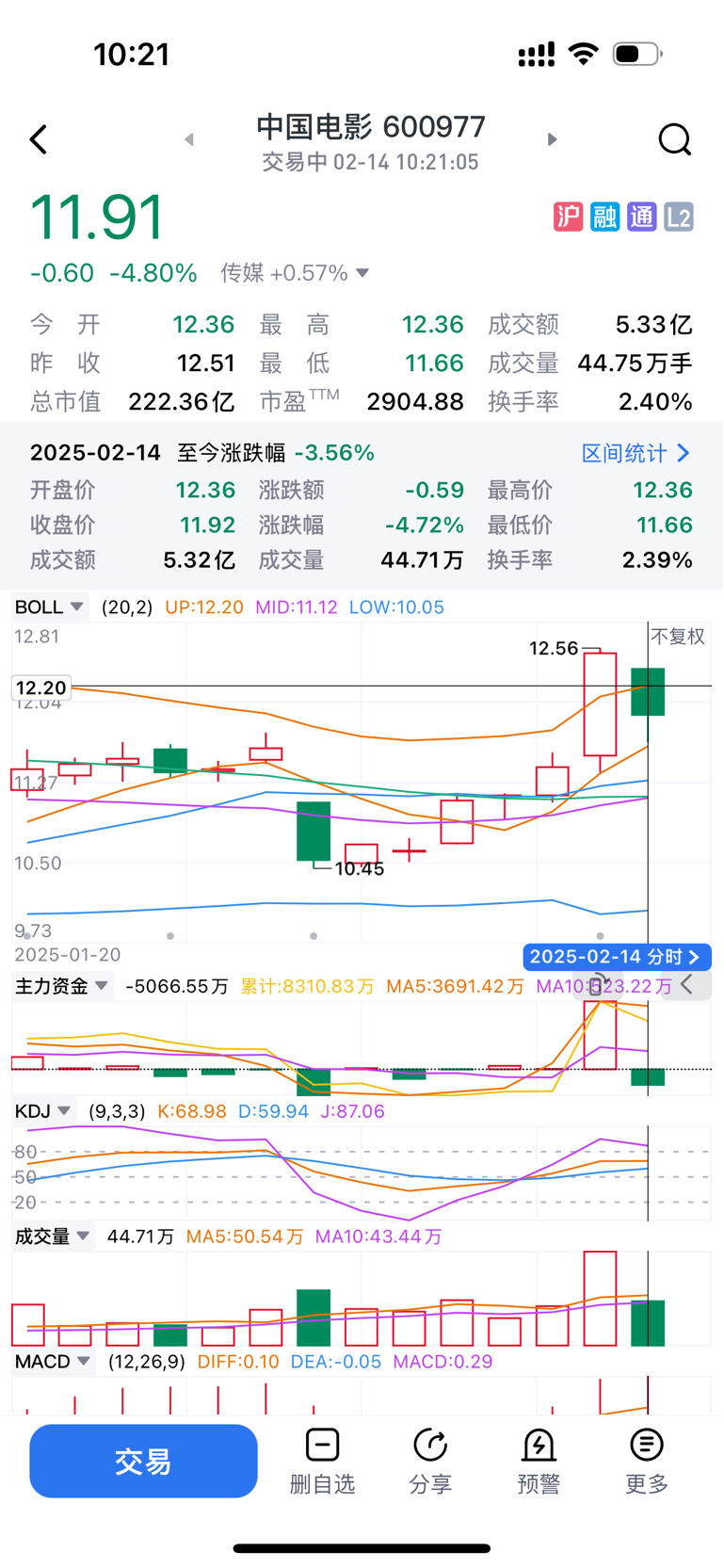
Task: Tap the battery icon in the status bar
Action: (637, 54)
